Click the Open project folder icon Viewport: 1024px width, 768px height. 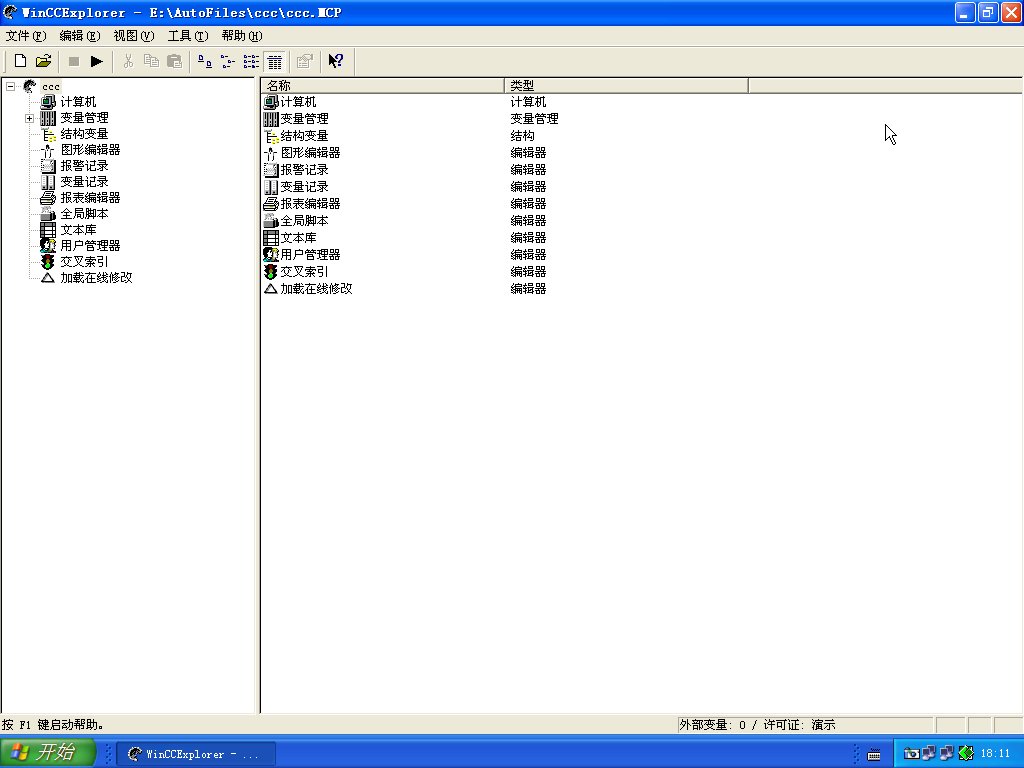(43, 61)
